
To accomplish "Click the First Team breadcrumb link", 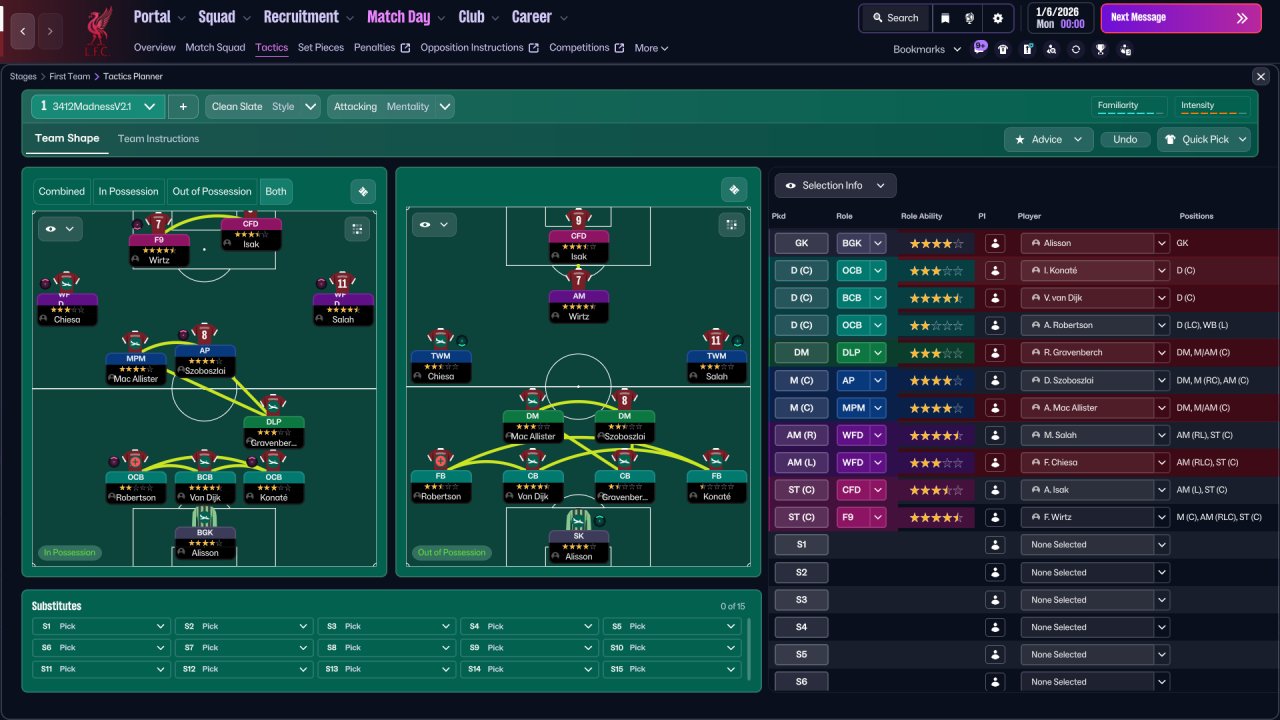I will tap(72, 76).
